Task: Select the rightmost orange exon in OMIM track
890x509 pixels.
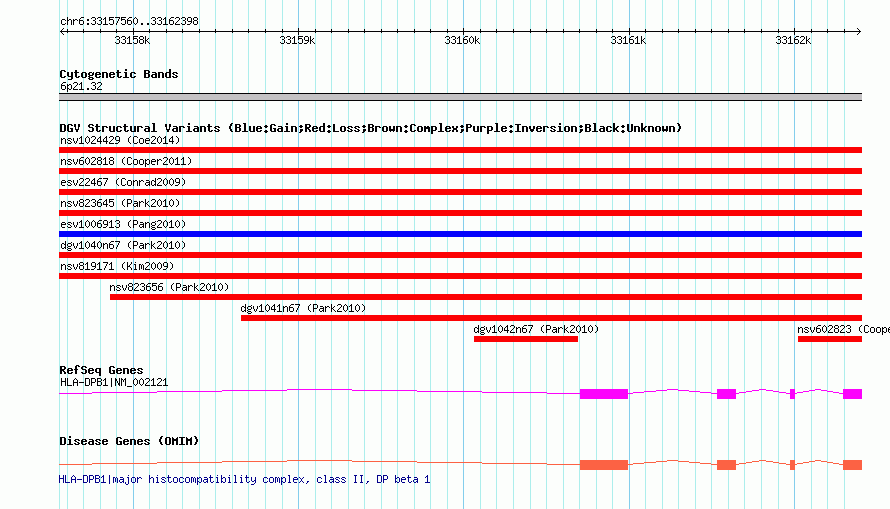Action: pyautogui.click(x=853, y=465)
